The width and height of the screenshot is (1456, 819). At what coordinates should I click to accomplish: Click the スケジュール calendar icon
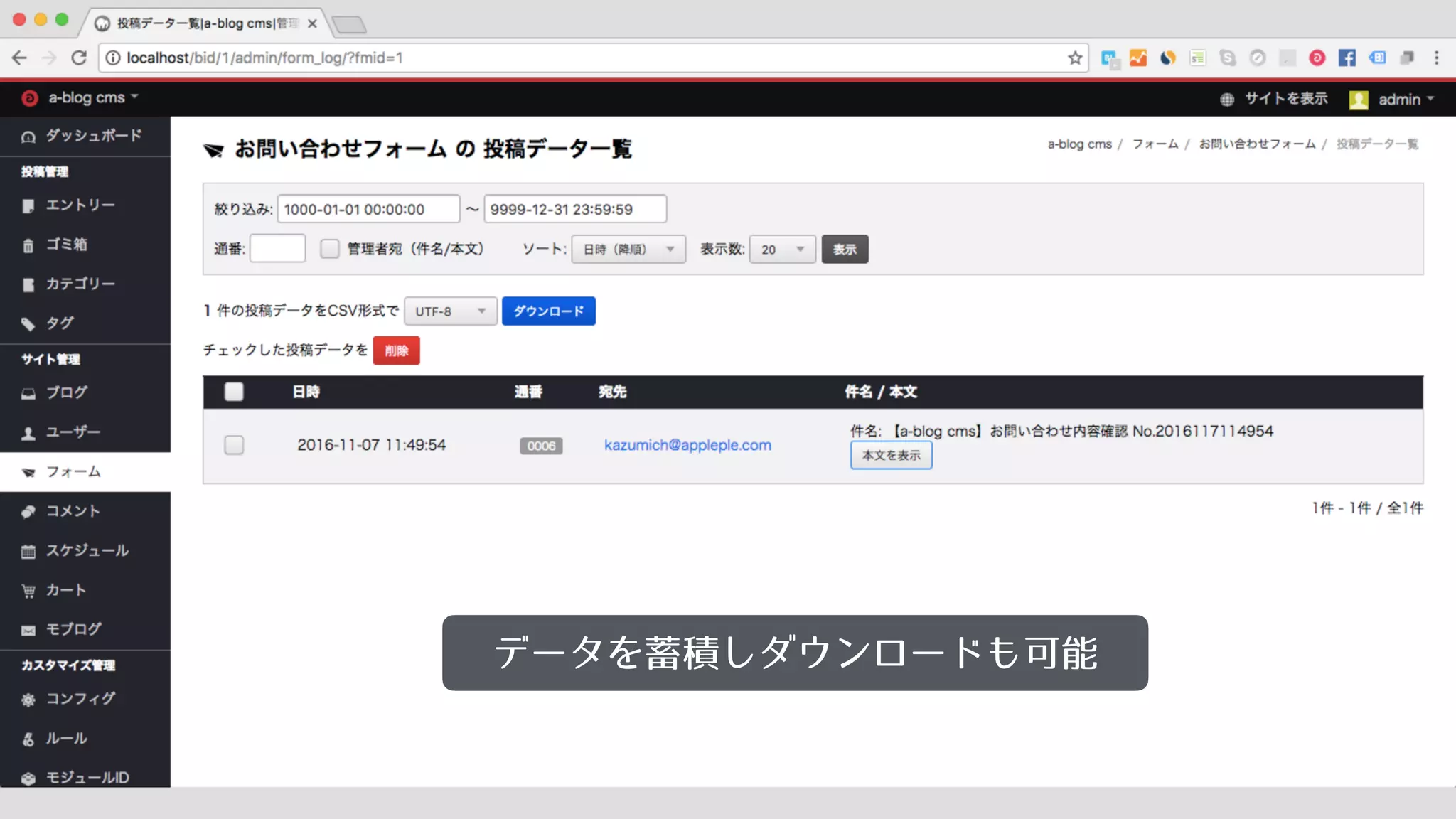pyautogui.click(x=28, y=552)
